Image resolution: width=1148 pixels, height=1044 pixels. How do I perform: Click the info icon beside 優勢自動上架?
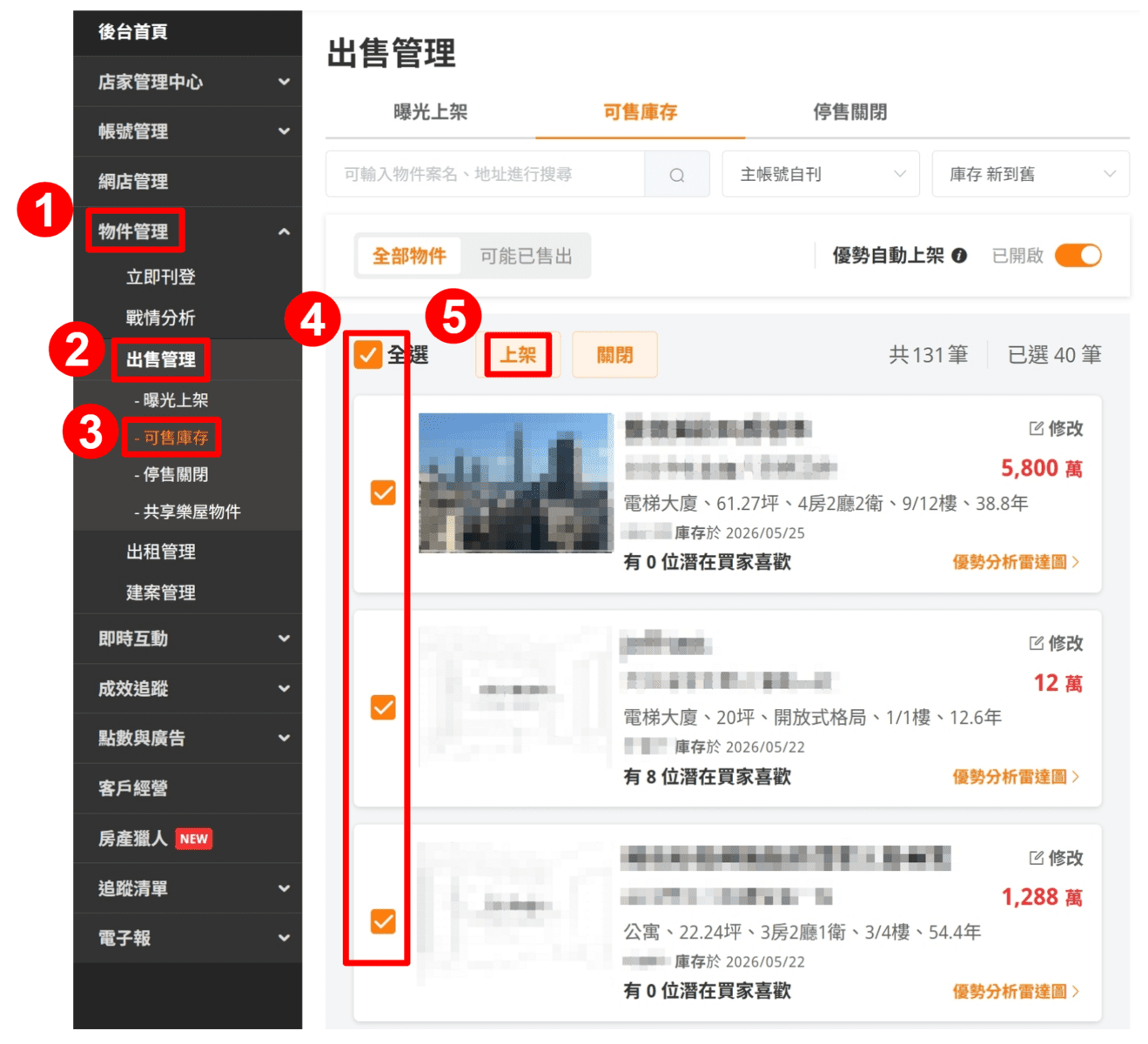(x=959, y=256)
